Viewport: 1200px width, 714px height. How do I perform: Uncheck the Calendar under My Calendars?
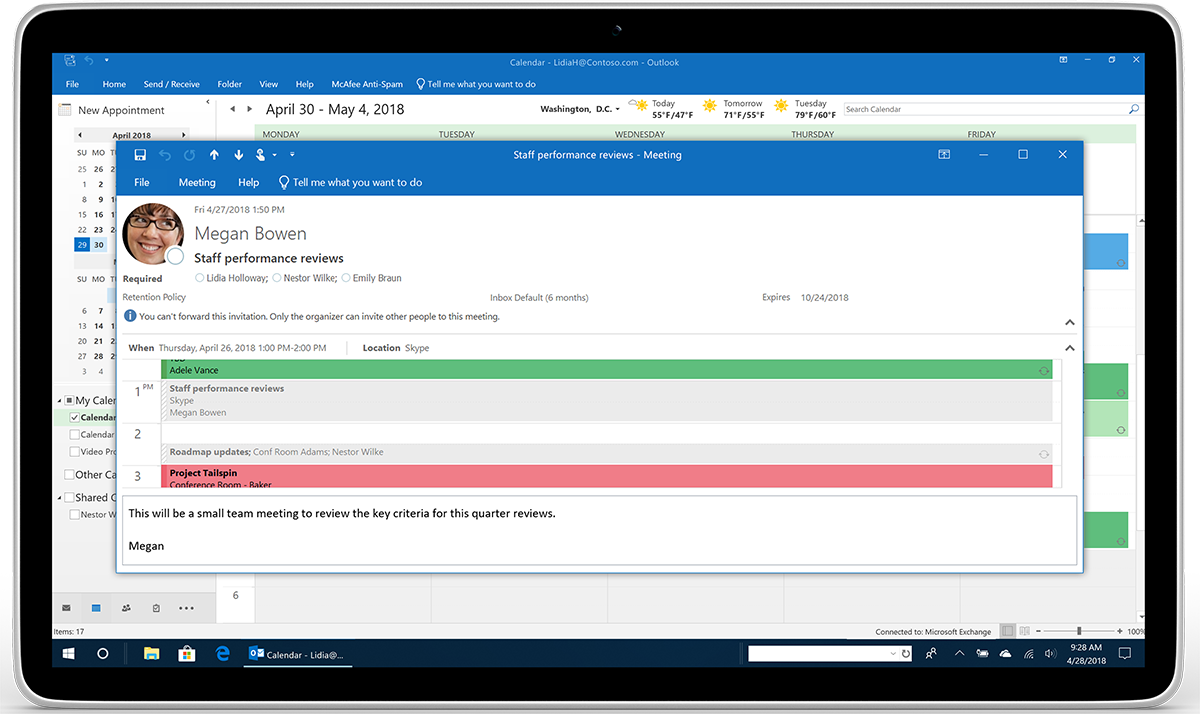74,417
